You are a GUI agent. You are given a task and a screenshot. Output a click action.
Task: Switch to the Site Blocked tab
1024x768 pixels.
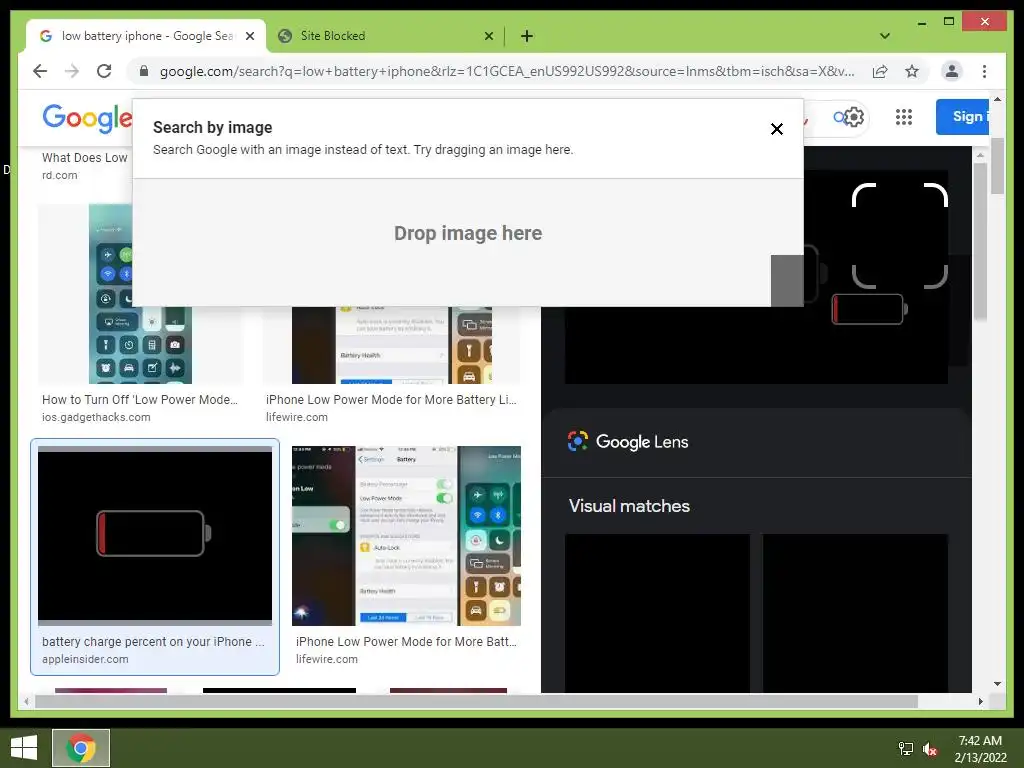tap(384, 36)
